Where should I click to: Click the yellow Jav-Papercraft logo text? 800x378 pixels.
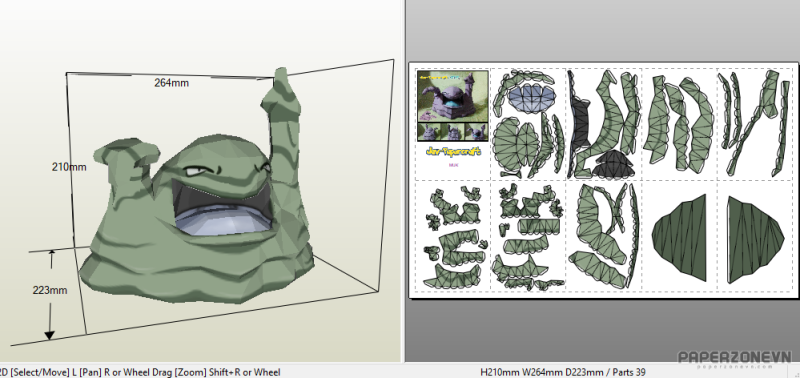452,152
